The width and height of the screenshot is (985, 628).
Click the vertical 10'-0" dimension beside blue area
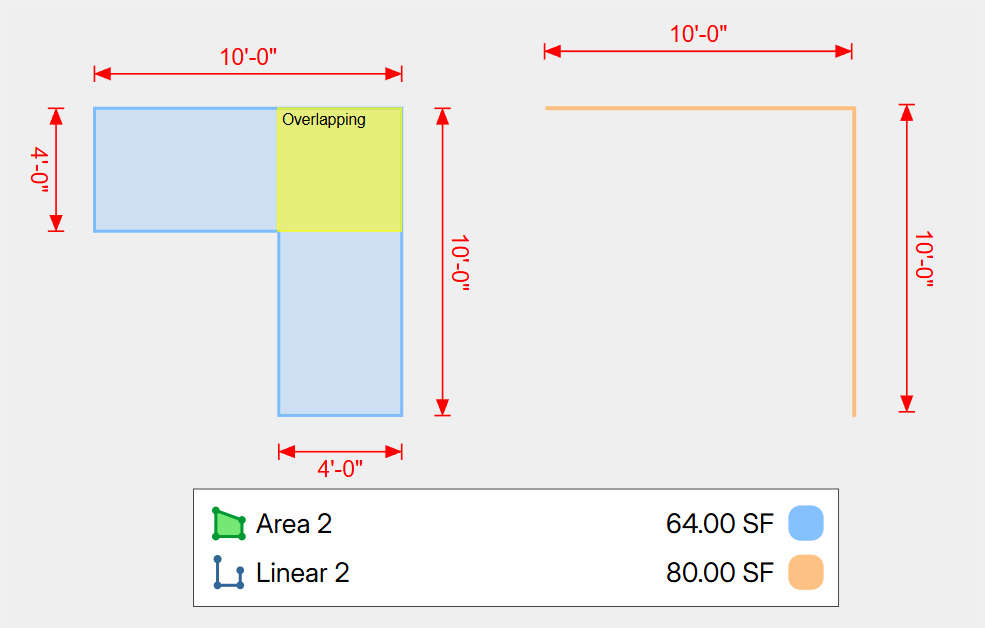(460, 263)
